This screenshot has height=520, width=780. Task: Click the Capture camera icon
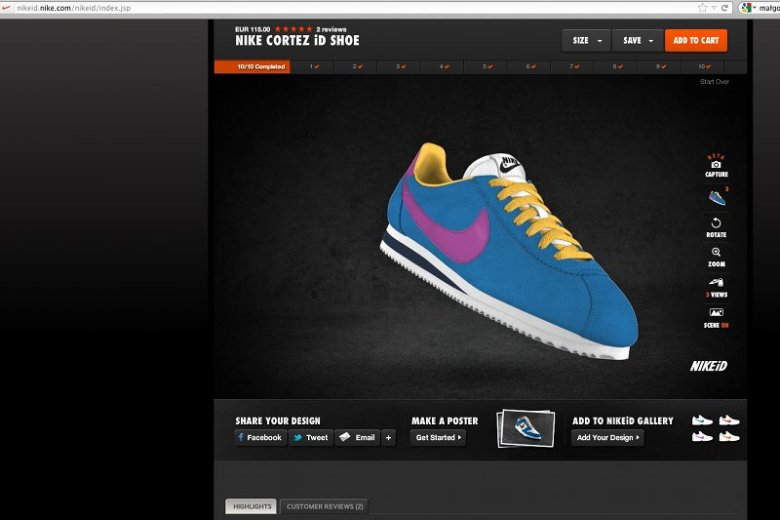coord(716,165)
